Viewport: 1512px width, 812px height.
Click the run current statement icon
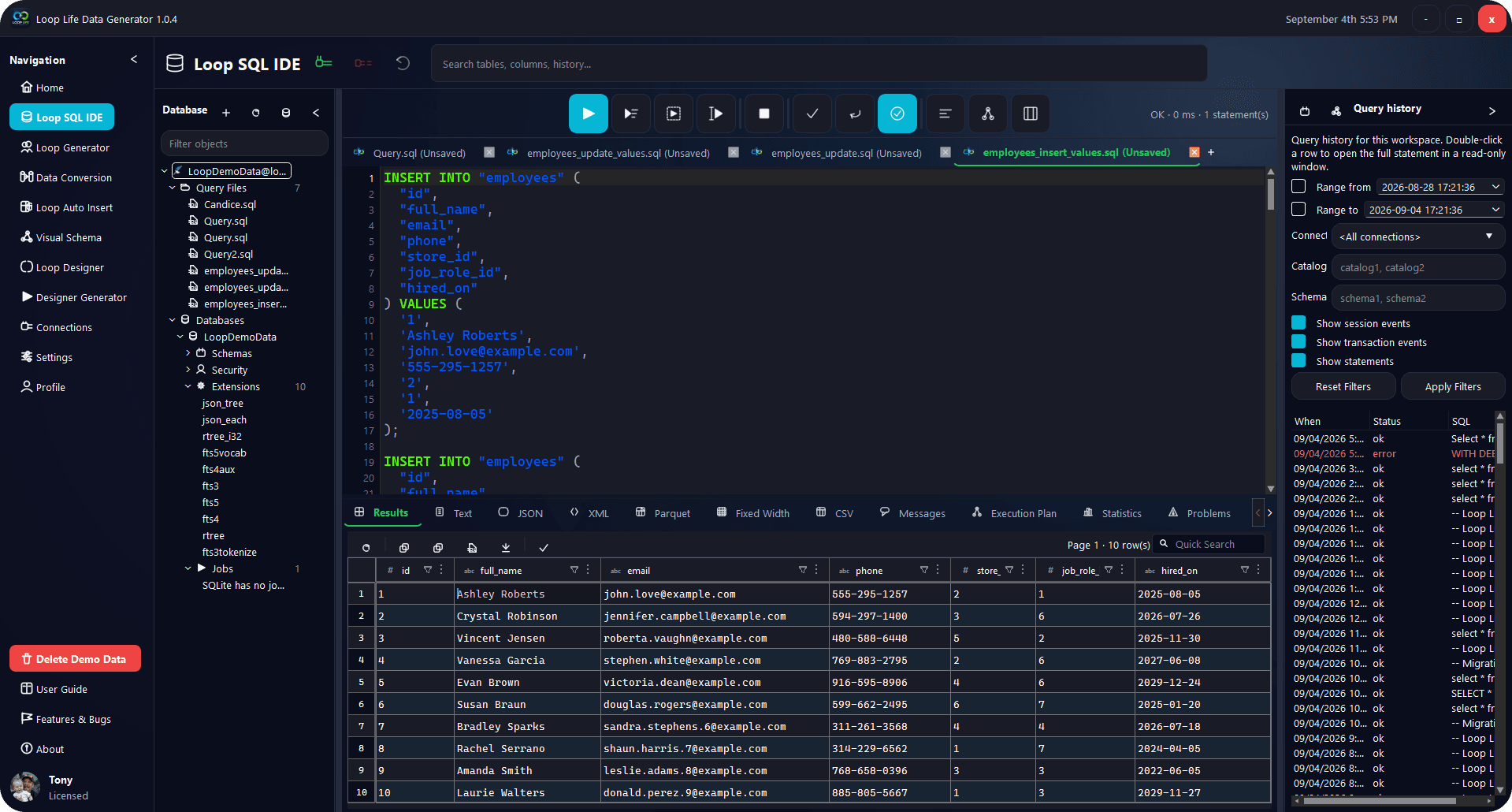click(630, 114)
